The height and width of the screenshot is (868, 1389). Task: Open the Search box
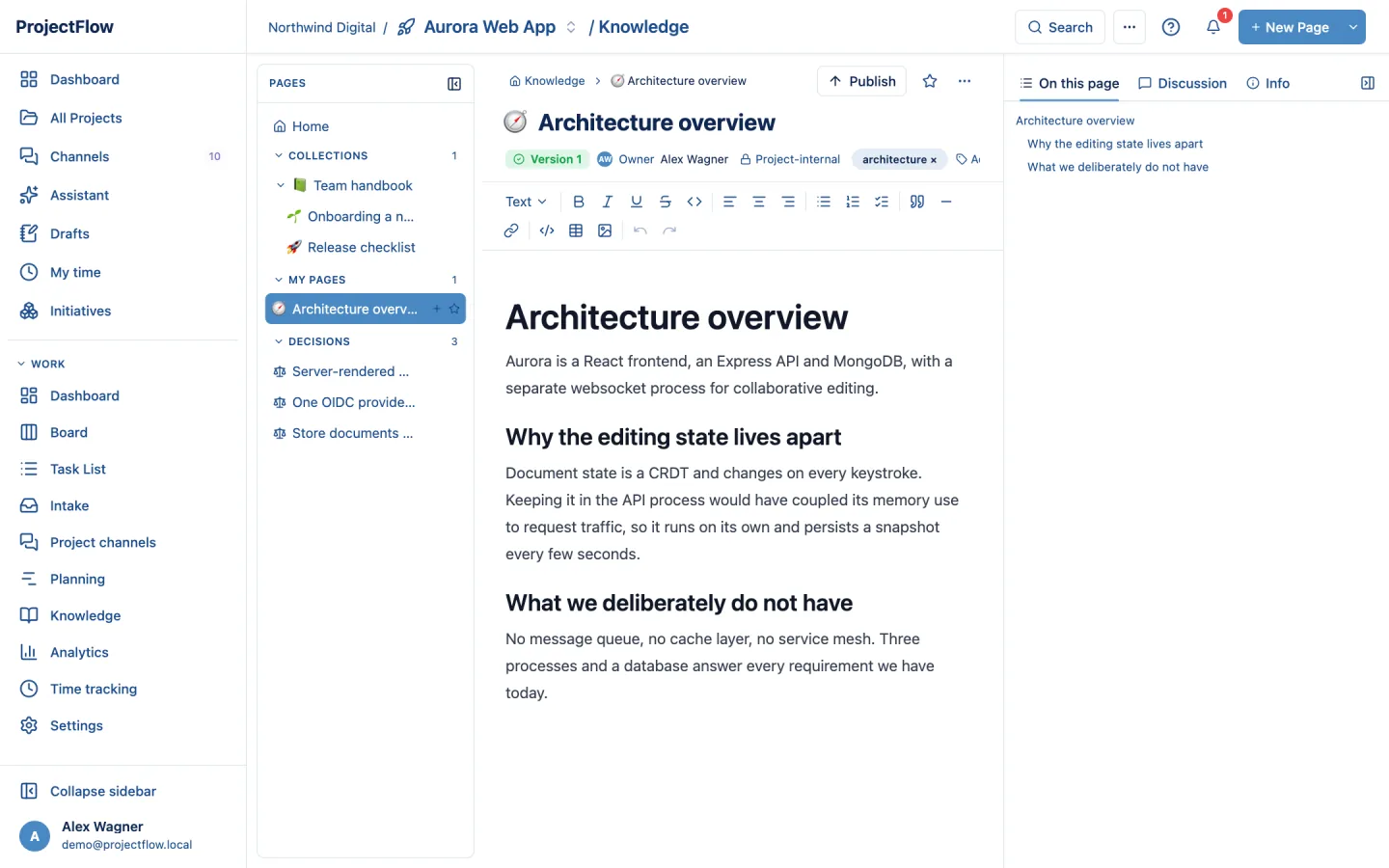pos(1060,27)
